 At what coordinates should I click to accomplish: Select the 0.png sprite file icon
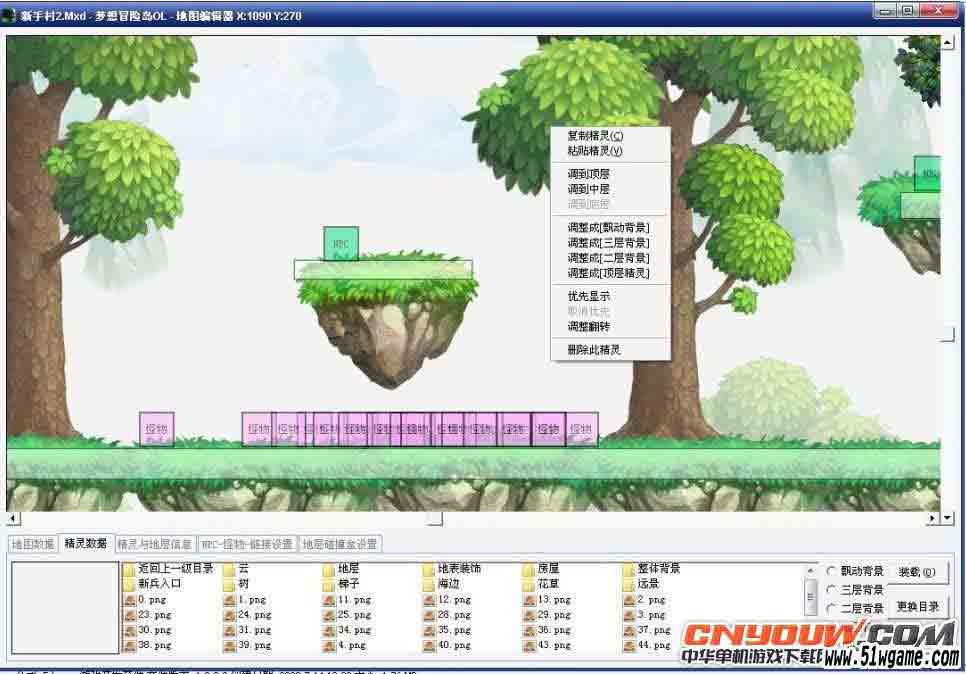pyautogui.click(x=129, y=599)
